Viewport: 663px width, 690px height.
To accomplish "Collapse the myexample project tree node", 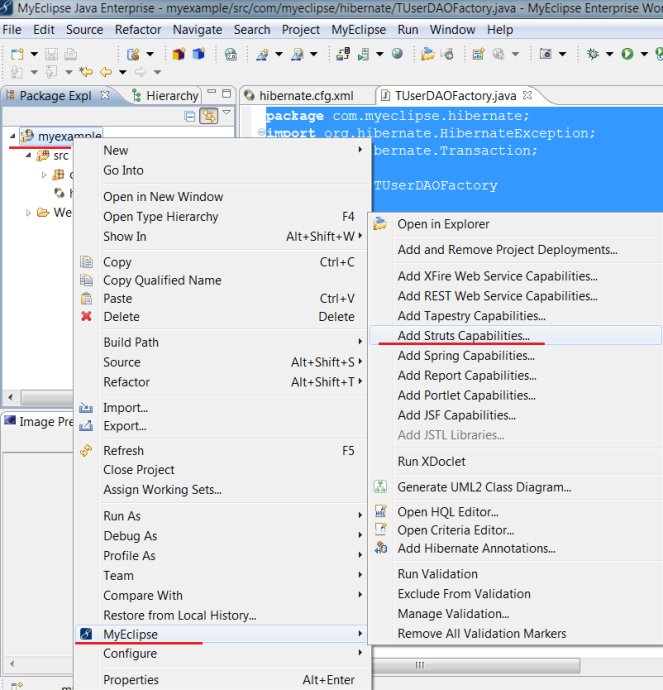I will click(x=12, y=136).
